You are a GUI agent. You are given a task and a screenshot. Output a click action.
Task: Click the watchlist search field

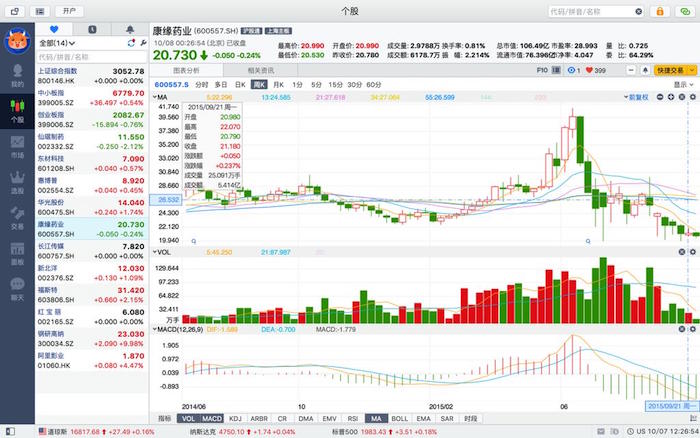point(92,57)
